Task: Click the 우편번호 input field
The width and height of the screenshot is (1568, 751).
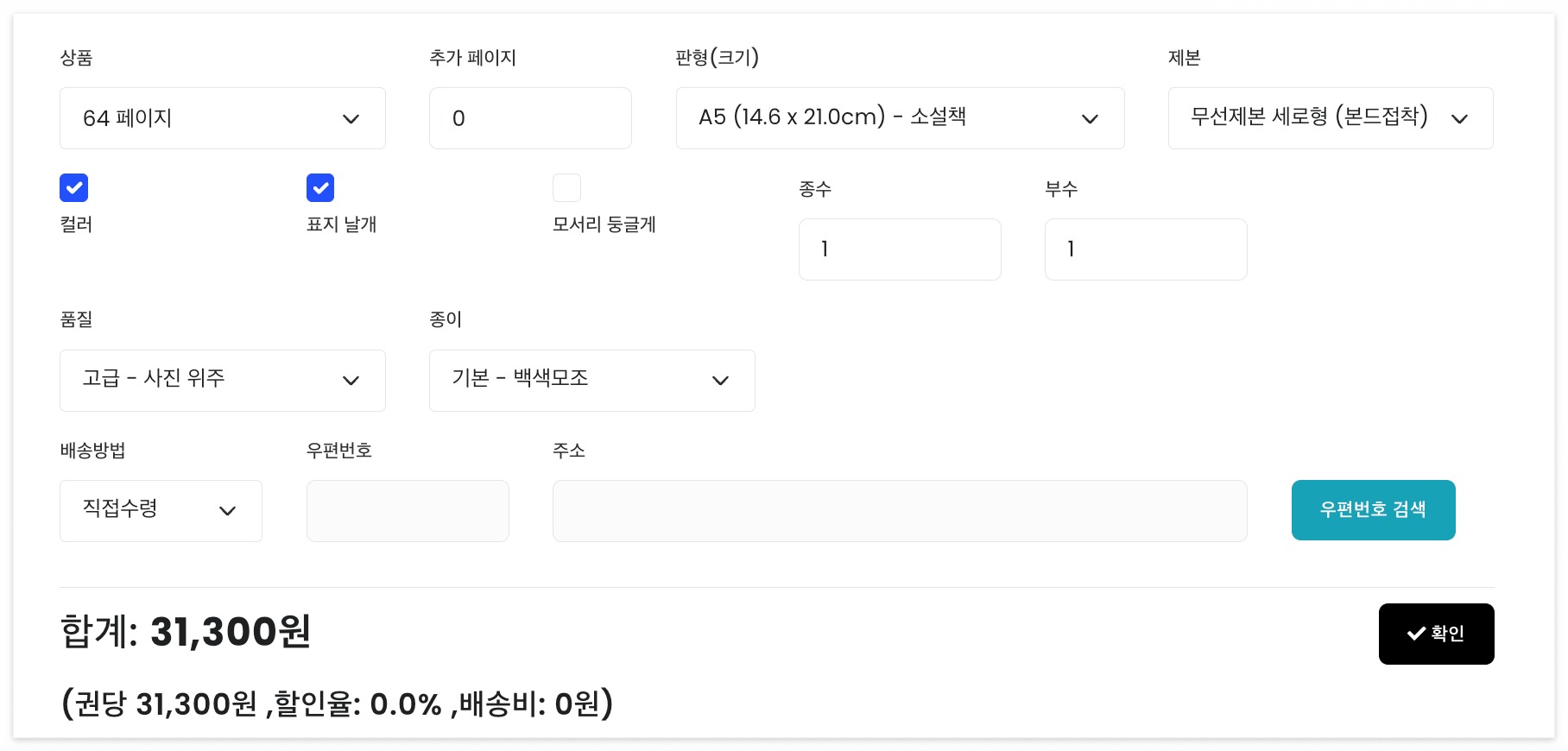Action: point(408,511)
